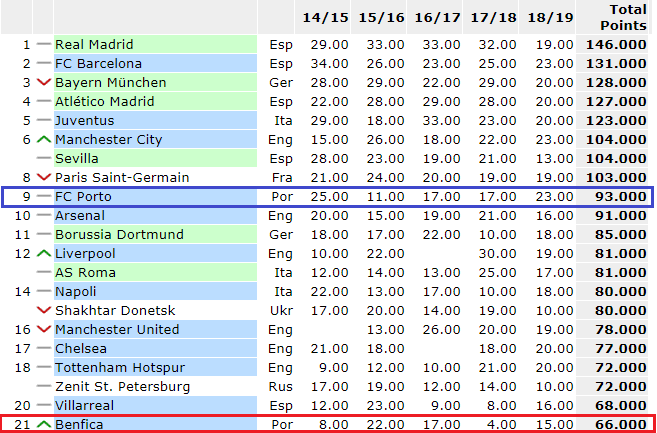
Task: Click the red down arrow beside Shakhtar Donetsk
Action: (43, 310)
